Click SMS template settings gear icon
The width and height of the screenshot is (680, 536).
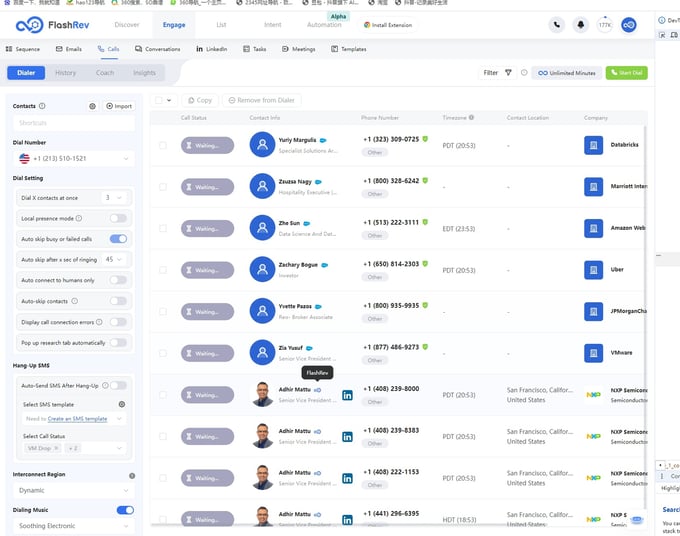coord(122,404)
